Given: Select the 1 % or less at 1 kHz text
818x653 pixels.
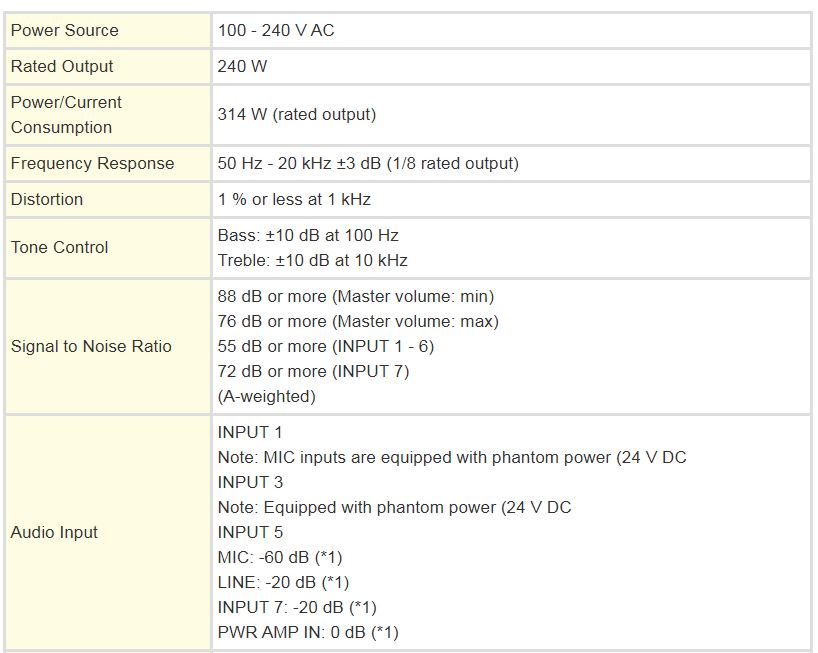Looking at the screenshot, I should coord(294,199).
